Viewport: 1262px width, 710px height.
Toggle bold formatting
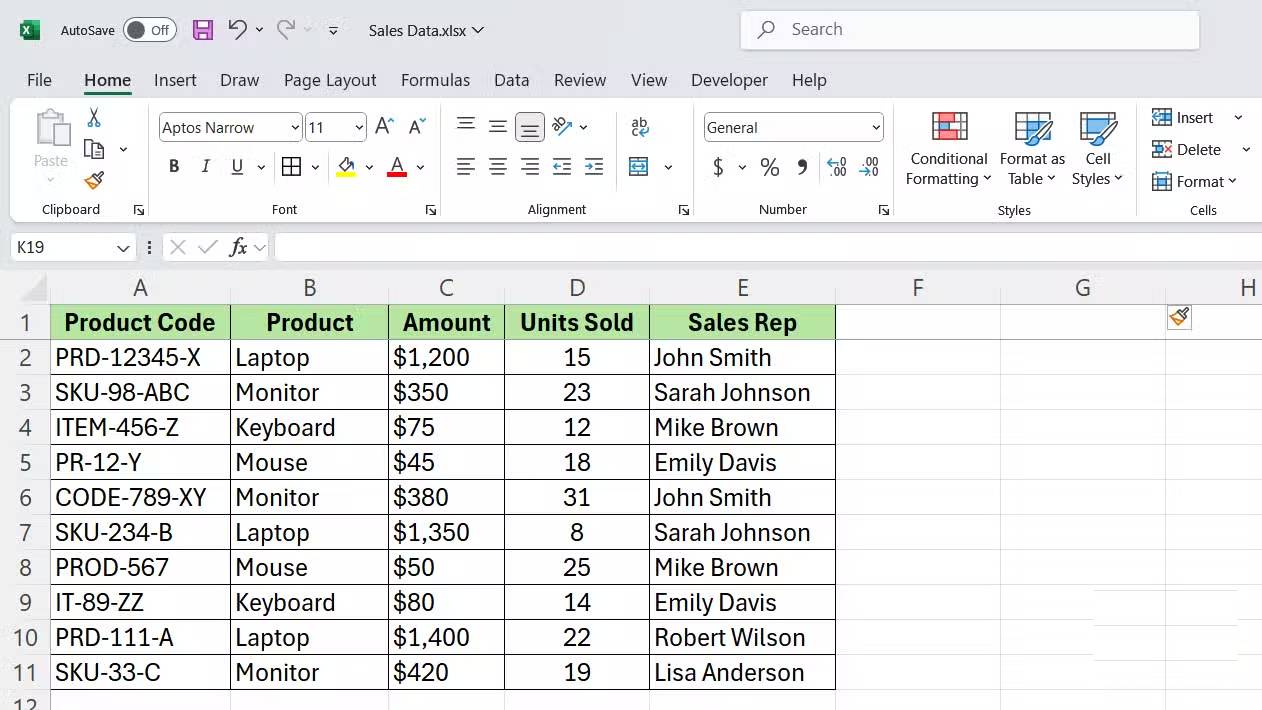tap(173, 166)
